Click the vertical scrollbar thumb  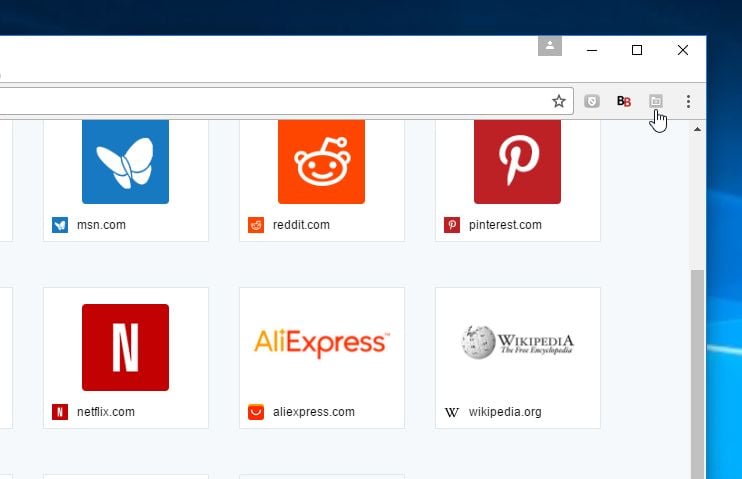tap(698, 374)
